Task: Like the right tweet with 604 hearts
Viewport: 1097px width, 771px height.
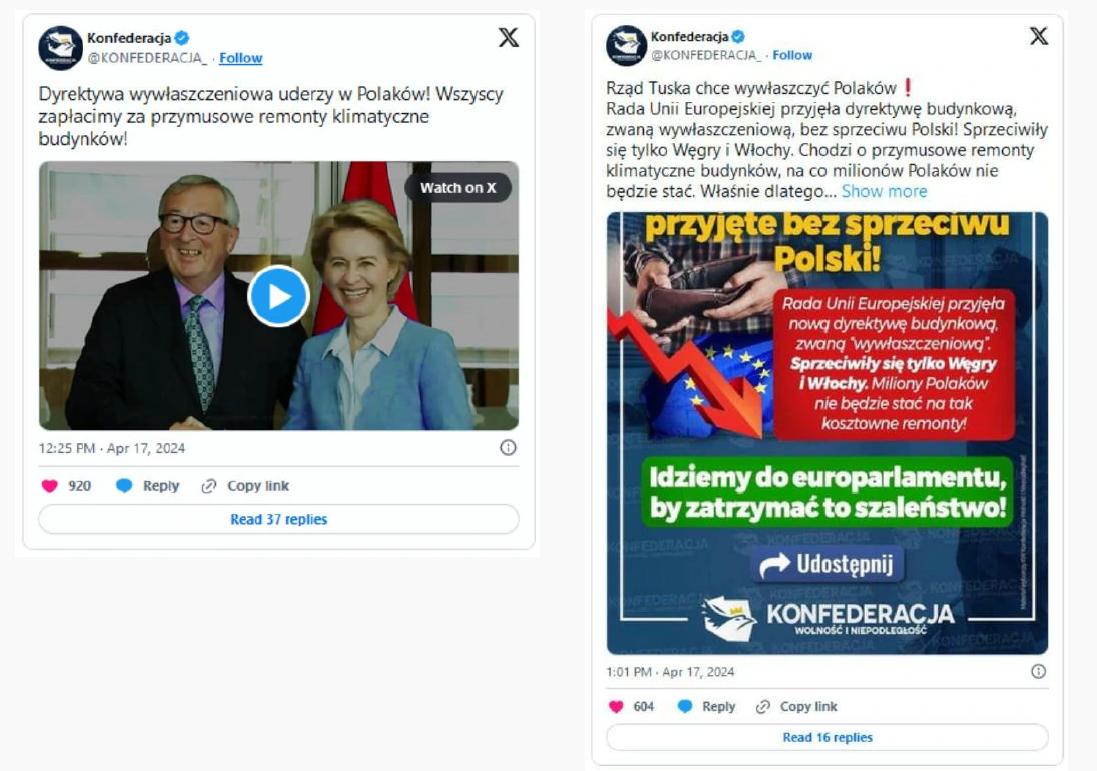Action: click(x=616, y=707)
